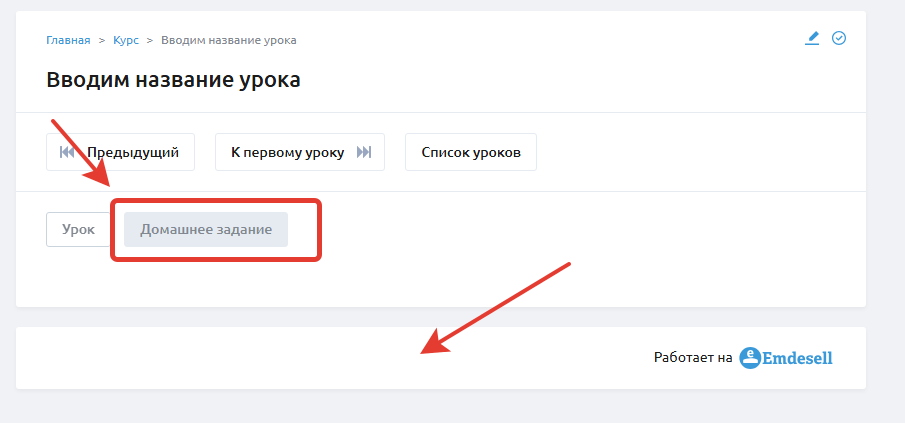905x423 pixels.
Task: Open the Главная breadcrumb link
Action: point(68,40)
